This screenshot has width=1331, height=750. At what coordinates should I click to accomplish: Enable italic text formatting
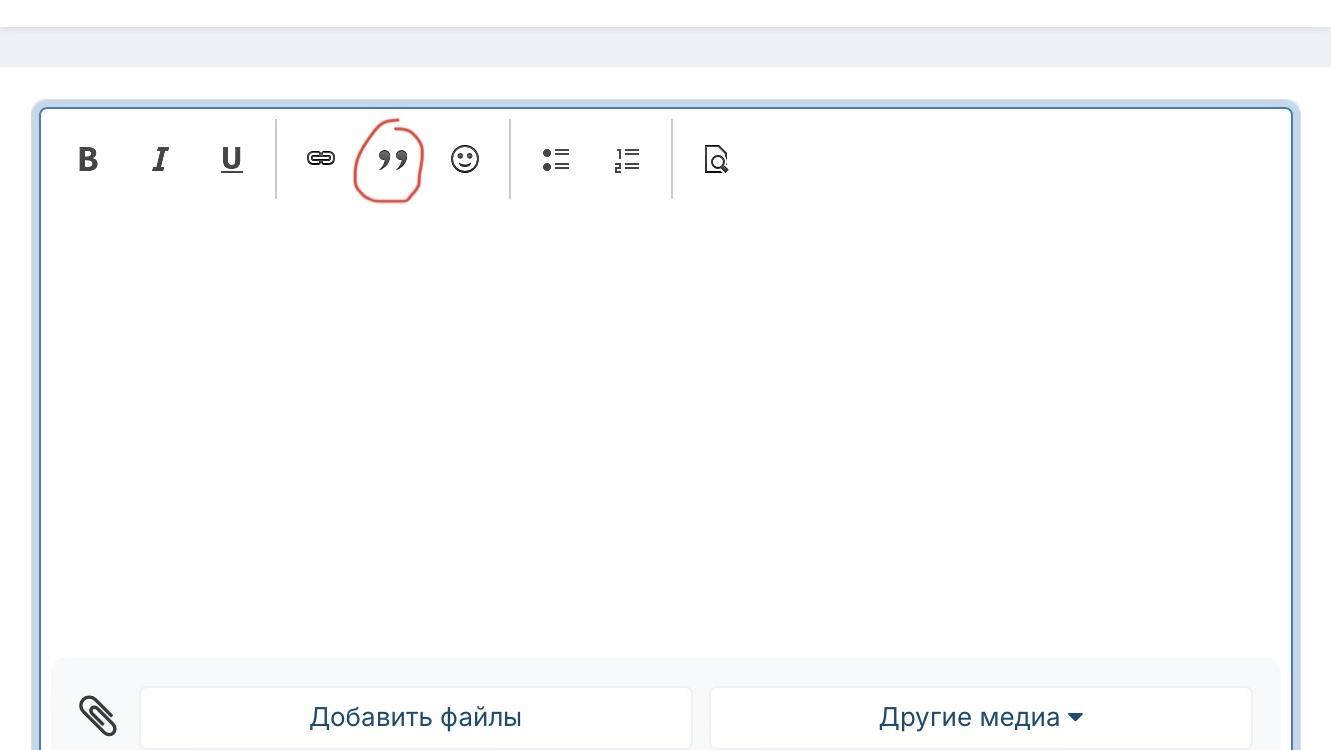160,160
